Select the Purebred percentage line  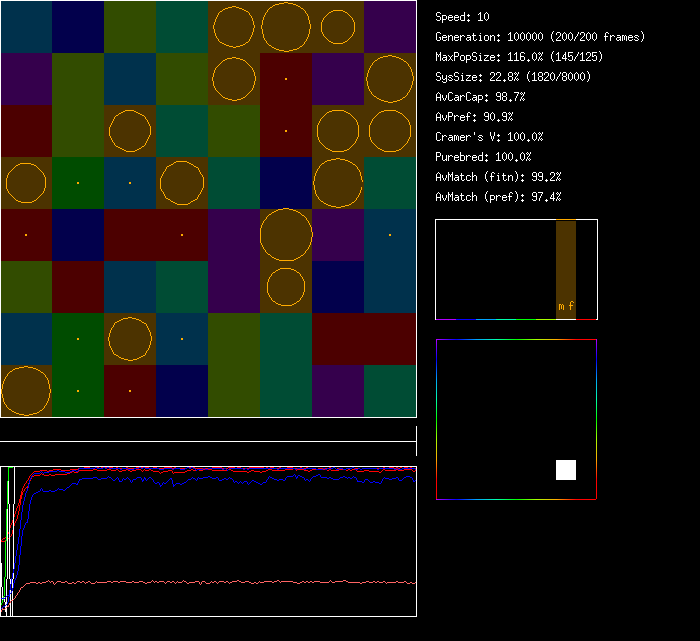point(483,157)
